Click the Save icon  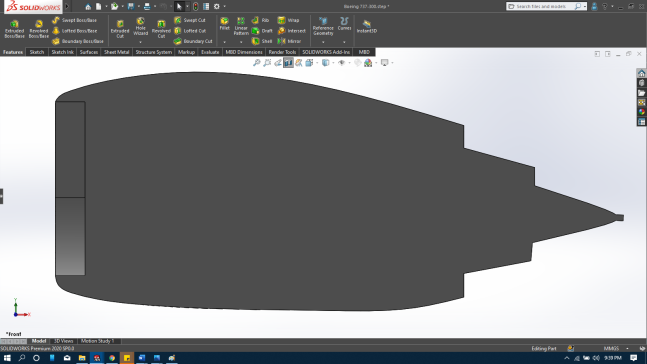coord(131,6)
